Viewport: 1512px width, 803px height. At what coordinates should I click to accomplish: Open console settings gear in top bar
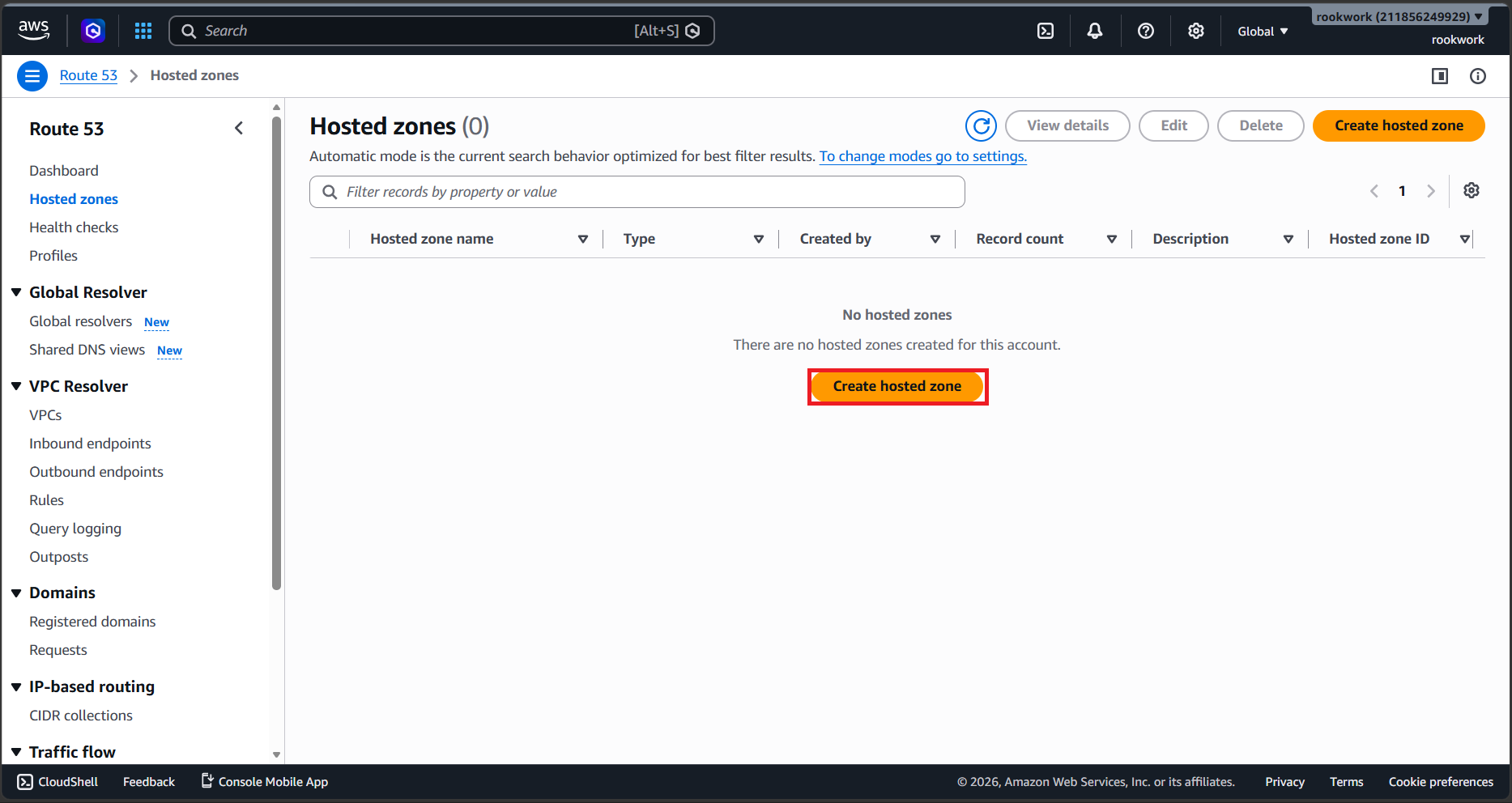(1196, 31)
